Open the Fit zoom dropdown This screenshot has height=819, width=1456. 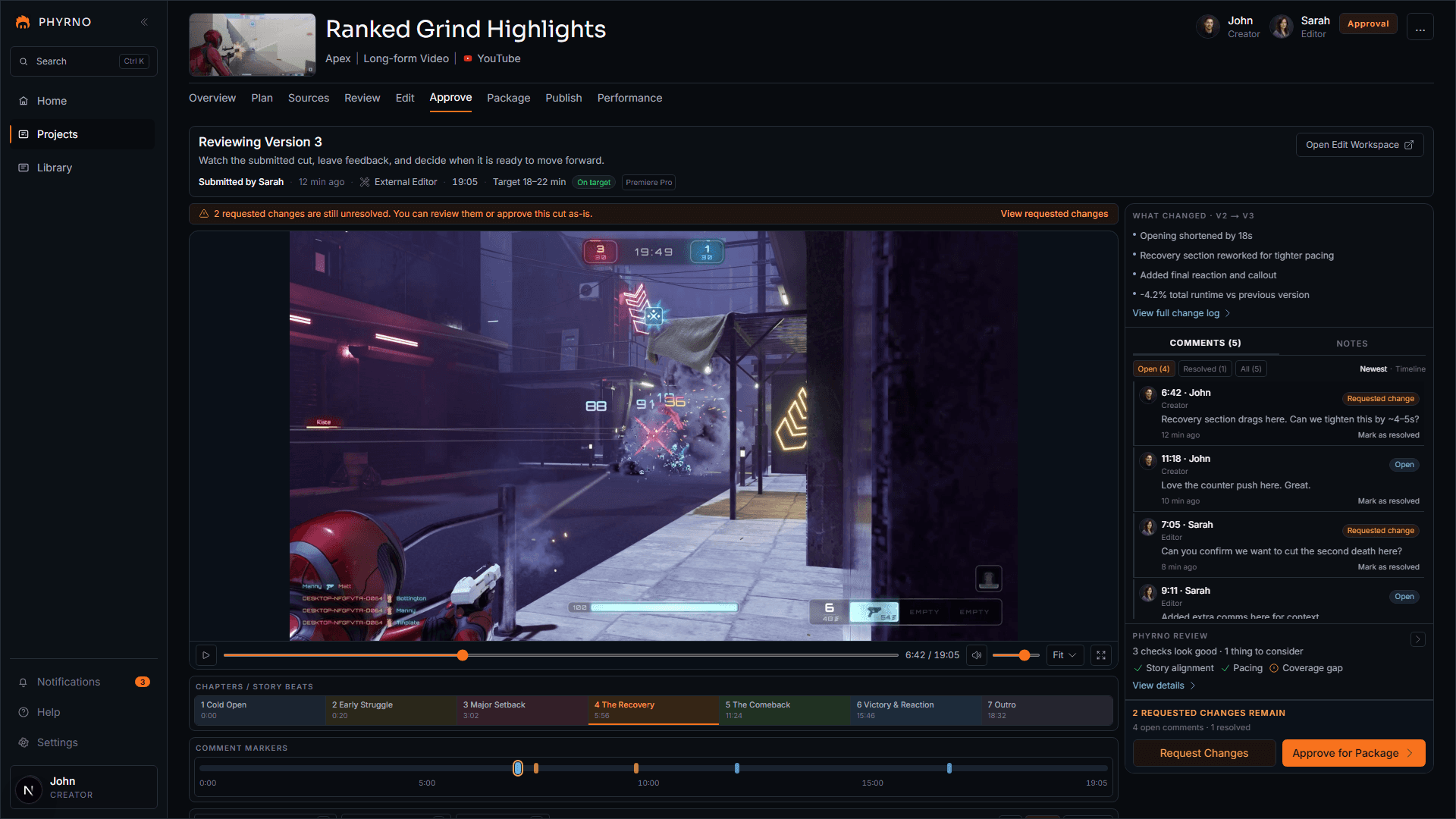tap(1065, 655)
